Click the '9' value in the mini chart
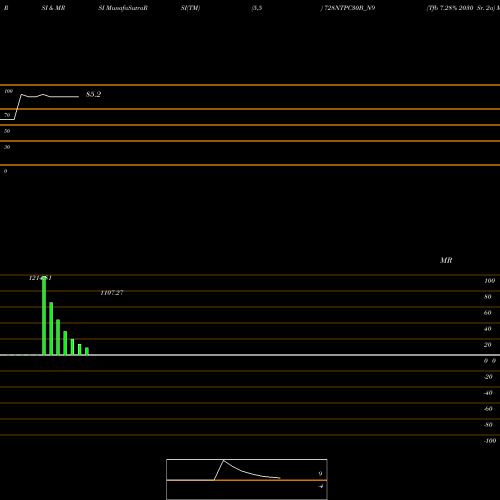The height and width of the screenshot is (500, 500). [320, 474]
